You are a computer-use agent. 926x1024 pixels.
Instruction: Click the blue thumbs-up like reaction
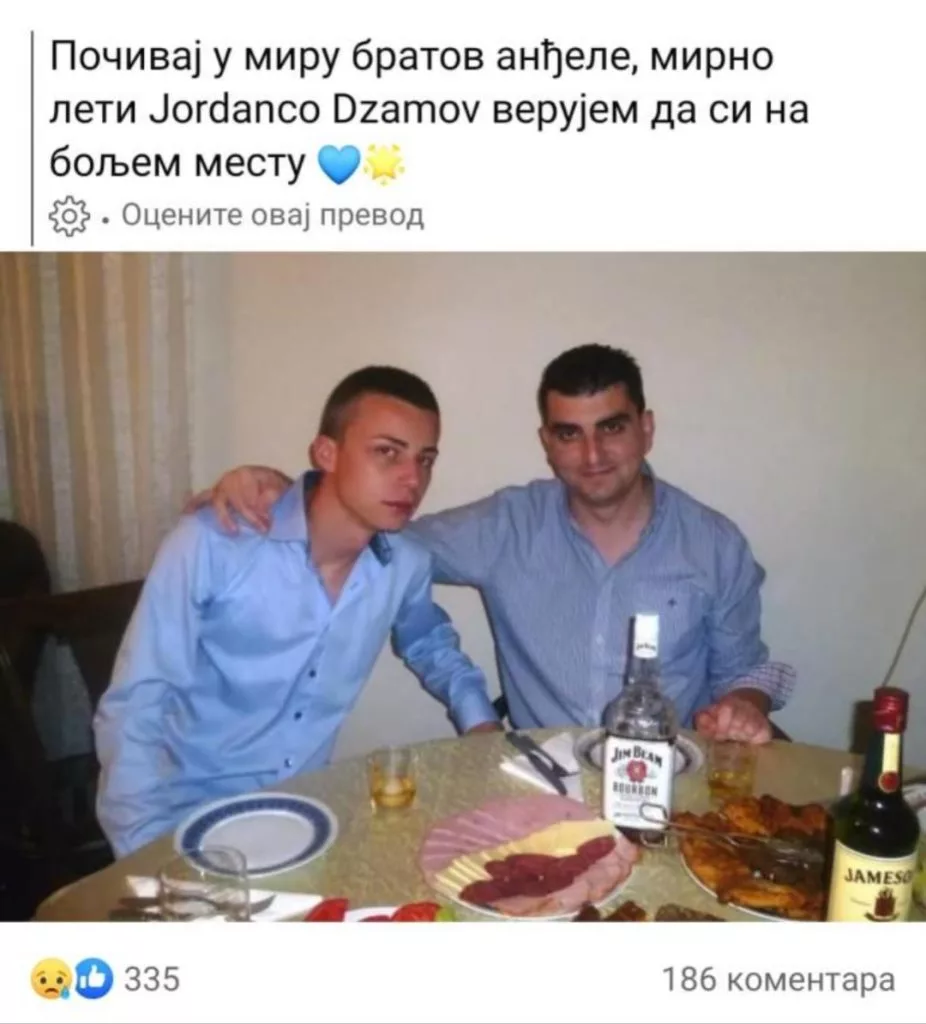tap(94, 979)
